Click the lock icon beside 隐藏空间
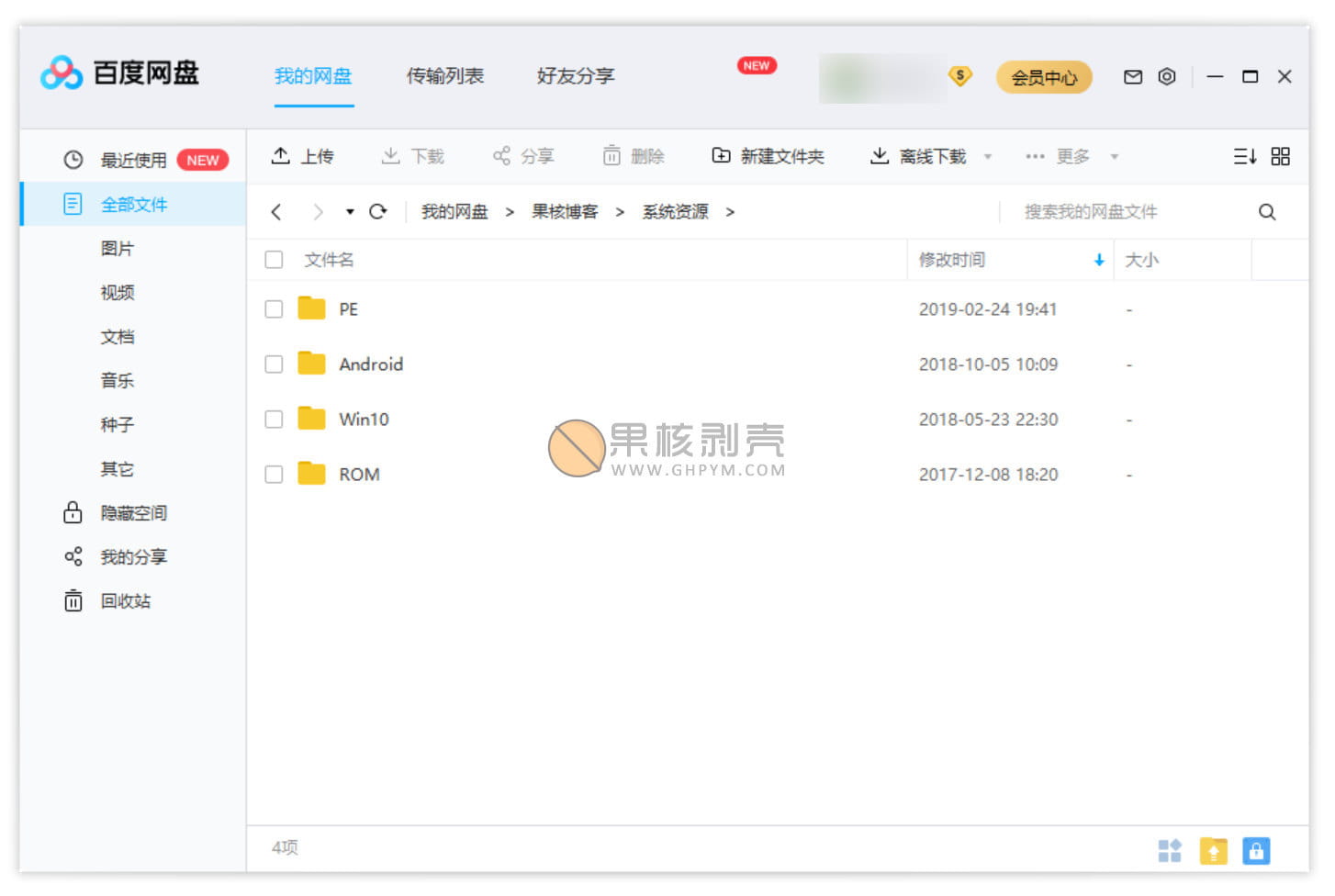Screen dimensions: 1335x896 click(x=73, y=512)
